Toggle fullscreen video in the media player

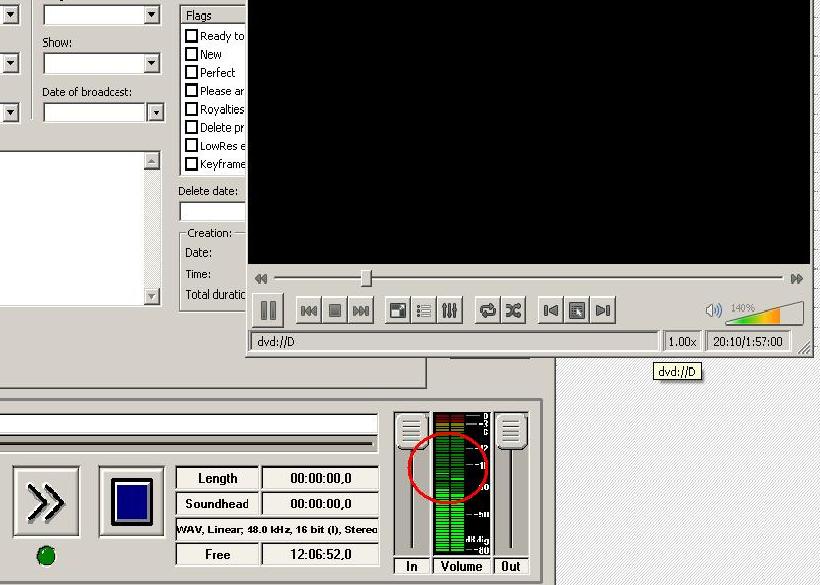click(398, 311)
